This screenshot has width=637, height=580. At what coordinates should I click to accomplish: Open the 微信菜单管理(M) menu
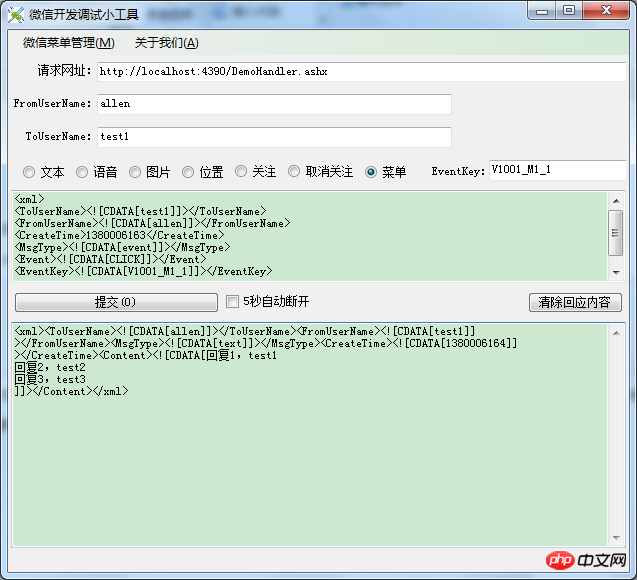click(69, 43)
